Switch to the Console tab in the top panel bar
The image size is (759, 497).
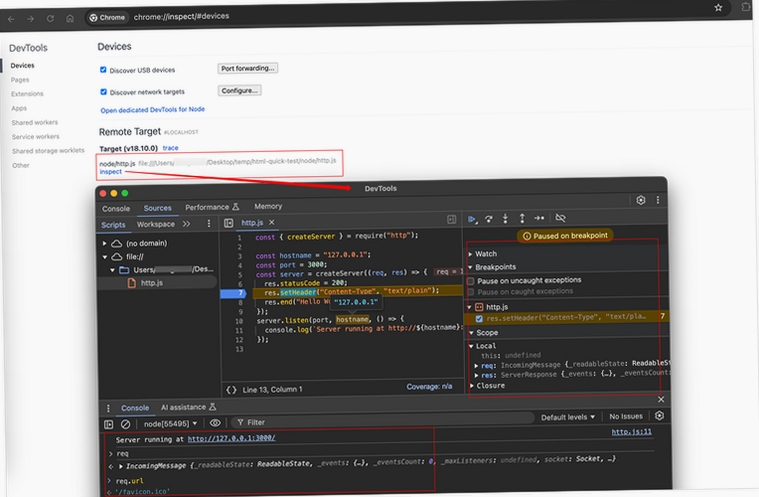[x=116, y=209]
